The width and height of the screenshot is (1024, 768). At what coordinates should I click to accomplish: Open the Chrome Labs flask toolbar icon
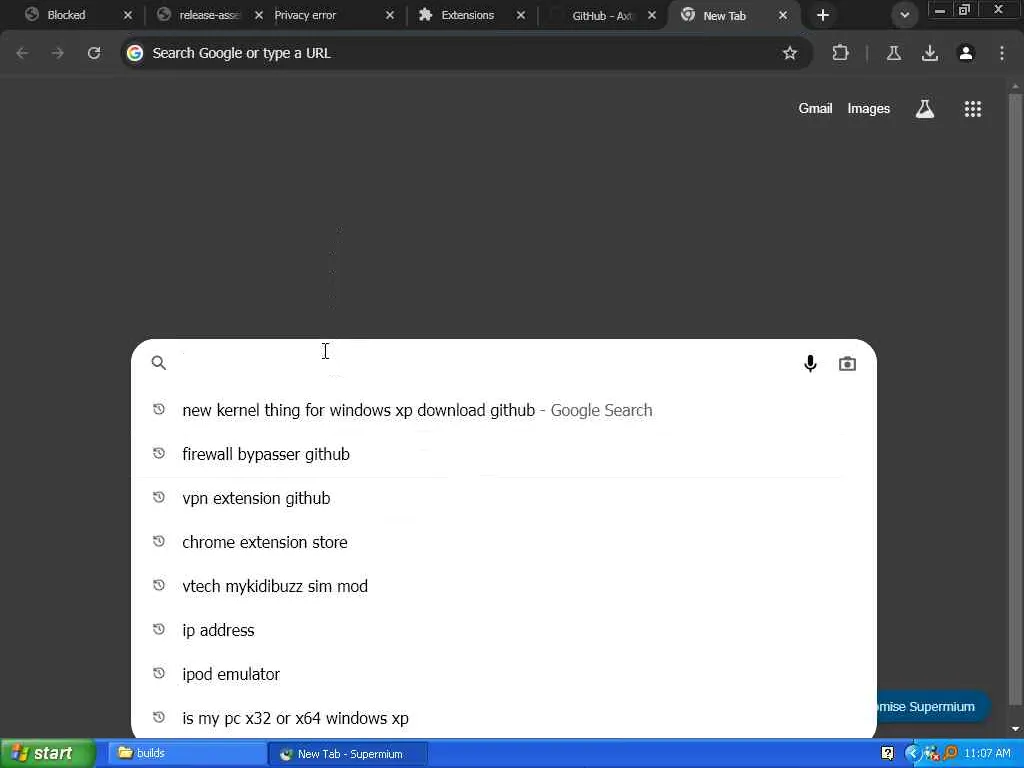[894, 53]
